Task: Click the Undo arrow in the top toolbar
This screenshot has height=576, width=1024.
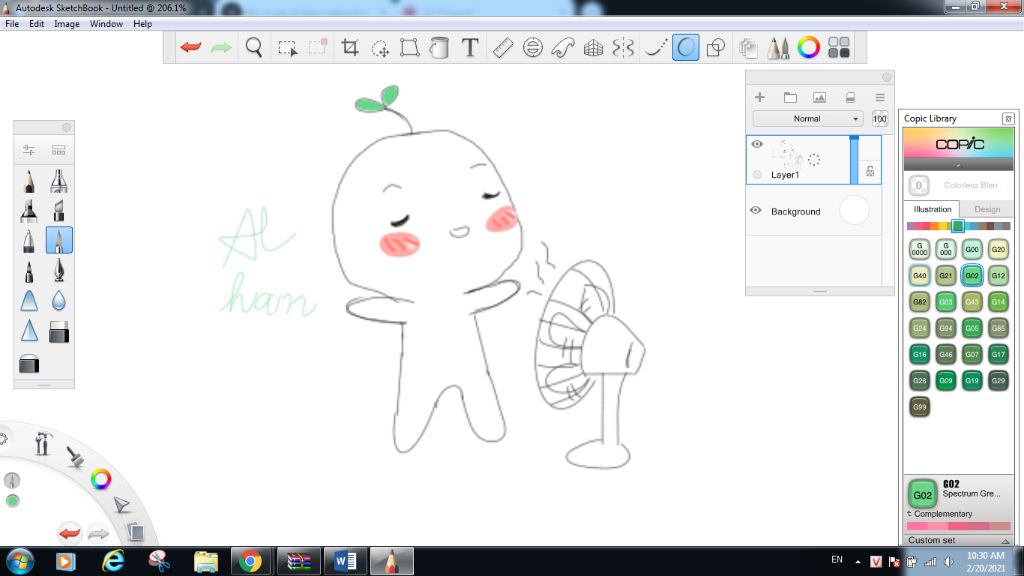Action: [x=191, y=47]
